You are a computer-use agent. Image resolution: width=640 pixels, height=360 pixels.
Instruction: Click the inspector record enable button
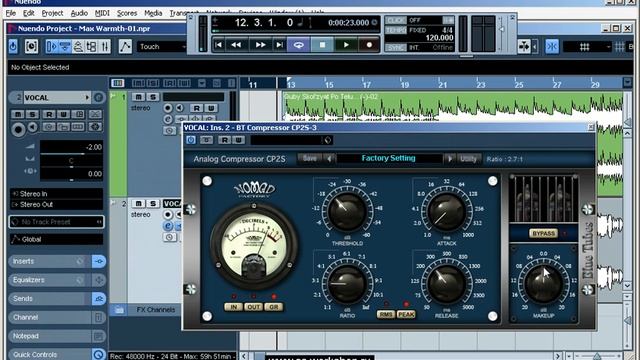(18, 129)
